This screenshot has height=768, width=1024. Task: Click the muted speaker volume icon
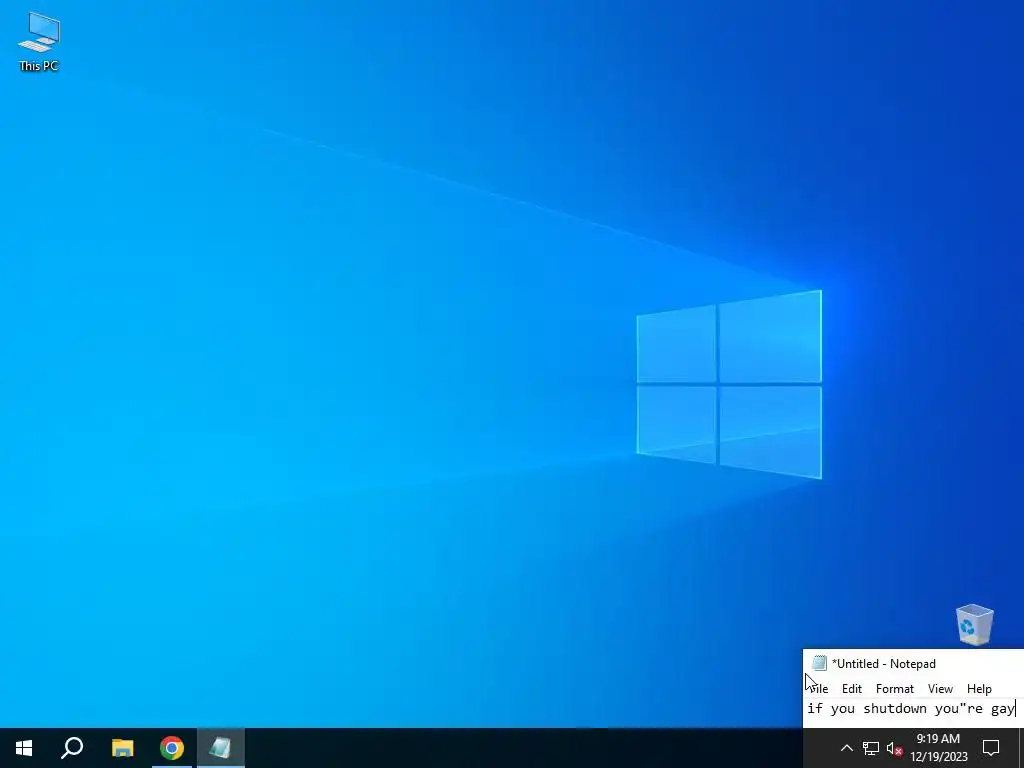coord(894,748)
